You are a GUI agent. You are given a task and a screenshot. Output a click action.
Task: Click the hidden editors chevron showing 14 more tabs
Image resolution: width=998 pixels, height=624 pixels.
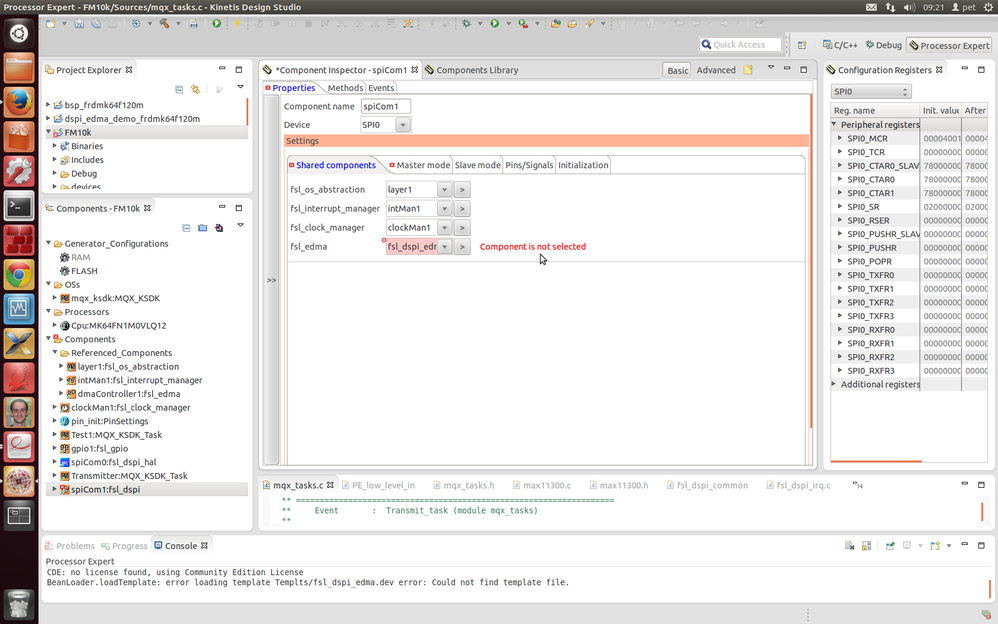coord(858,485)
